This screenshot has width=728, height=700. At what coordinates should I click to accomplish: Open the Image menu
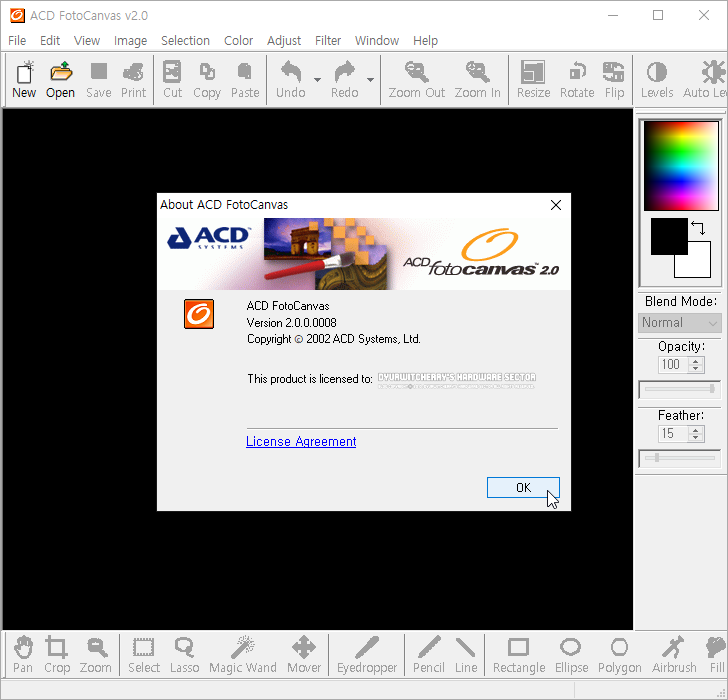point(130,41)
